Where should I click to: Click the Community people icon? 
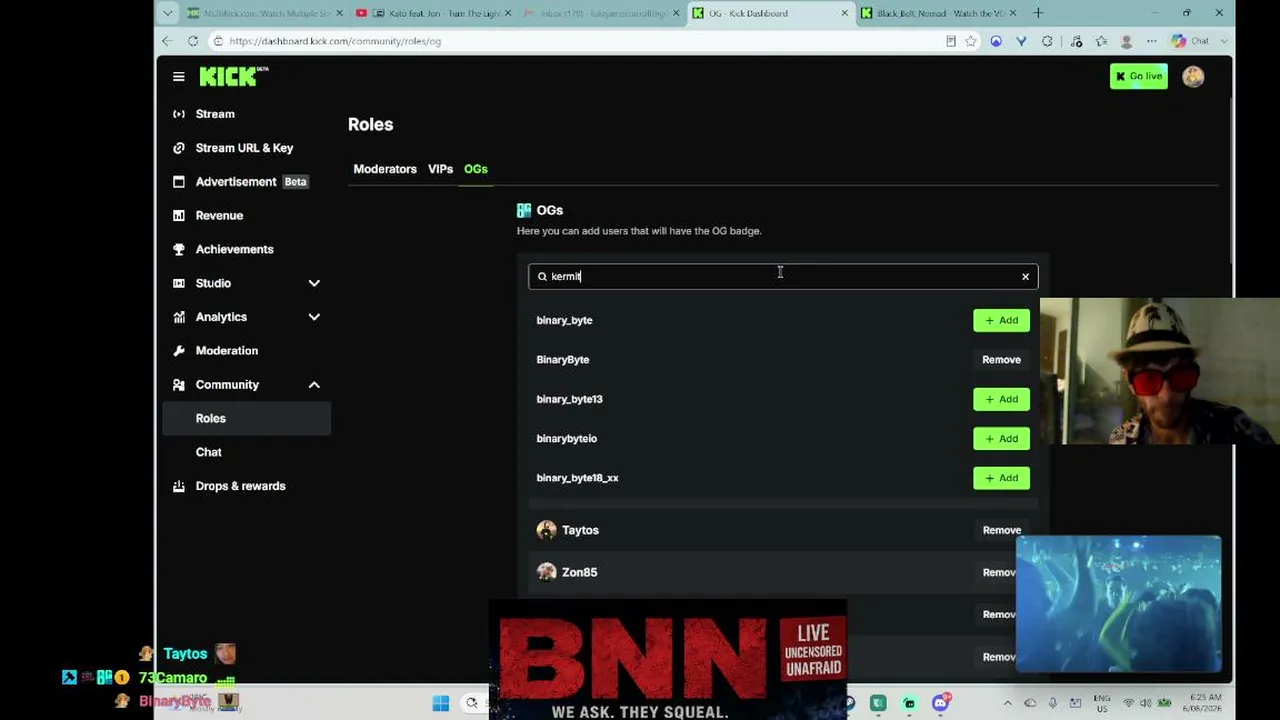click(x=179, y=385)
